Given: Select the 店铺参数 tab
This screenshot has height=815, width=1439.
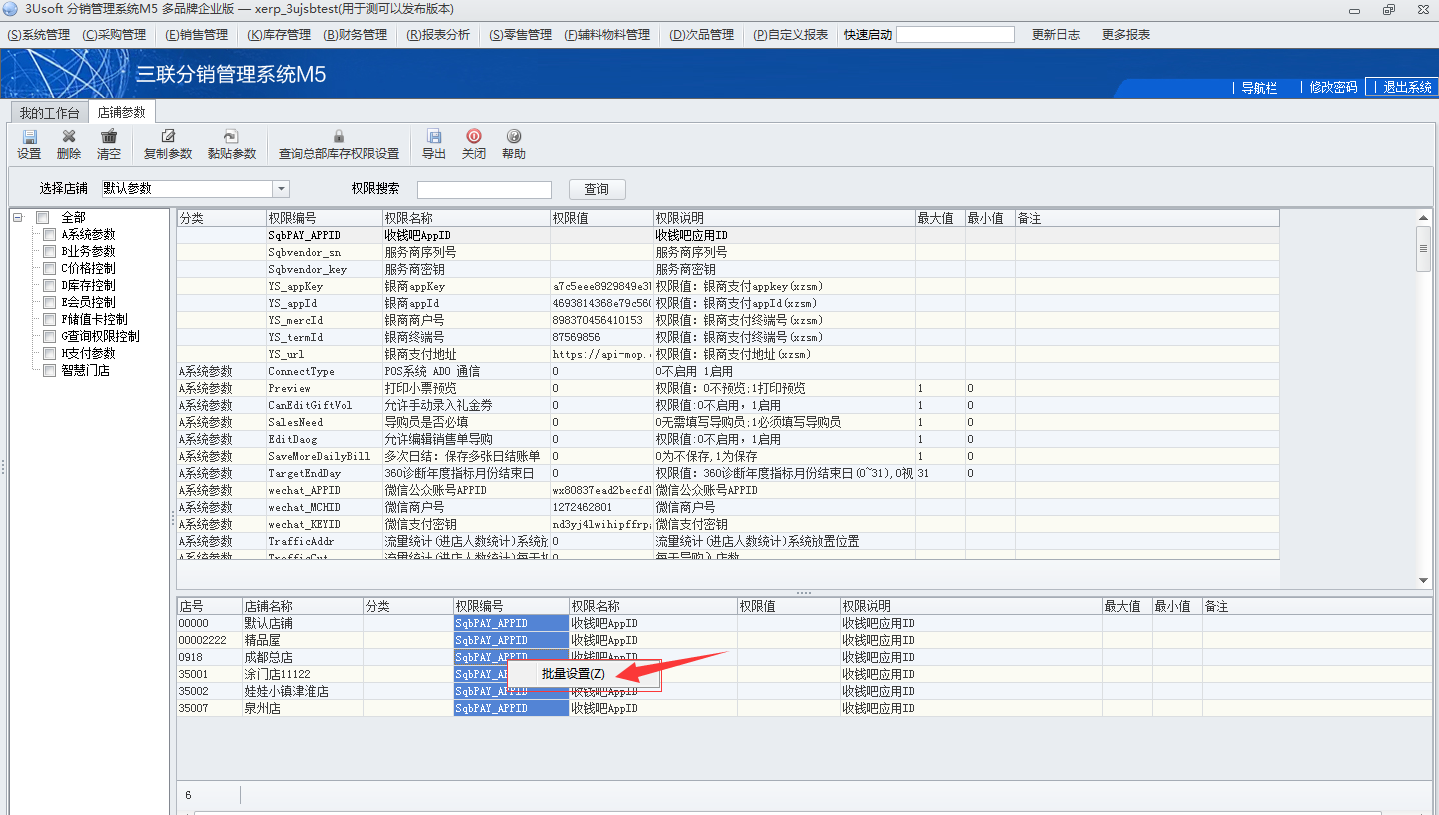Looking at the screenshot, I should coord(121,112).
